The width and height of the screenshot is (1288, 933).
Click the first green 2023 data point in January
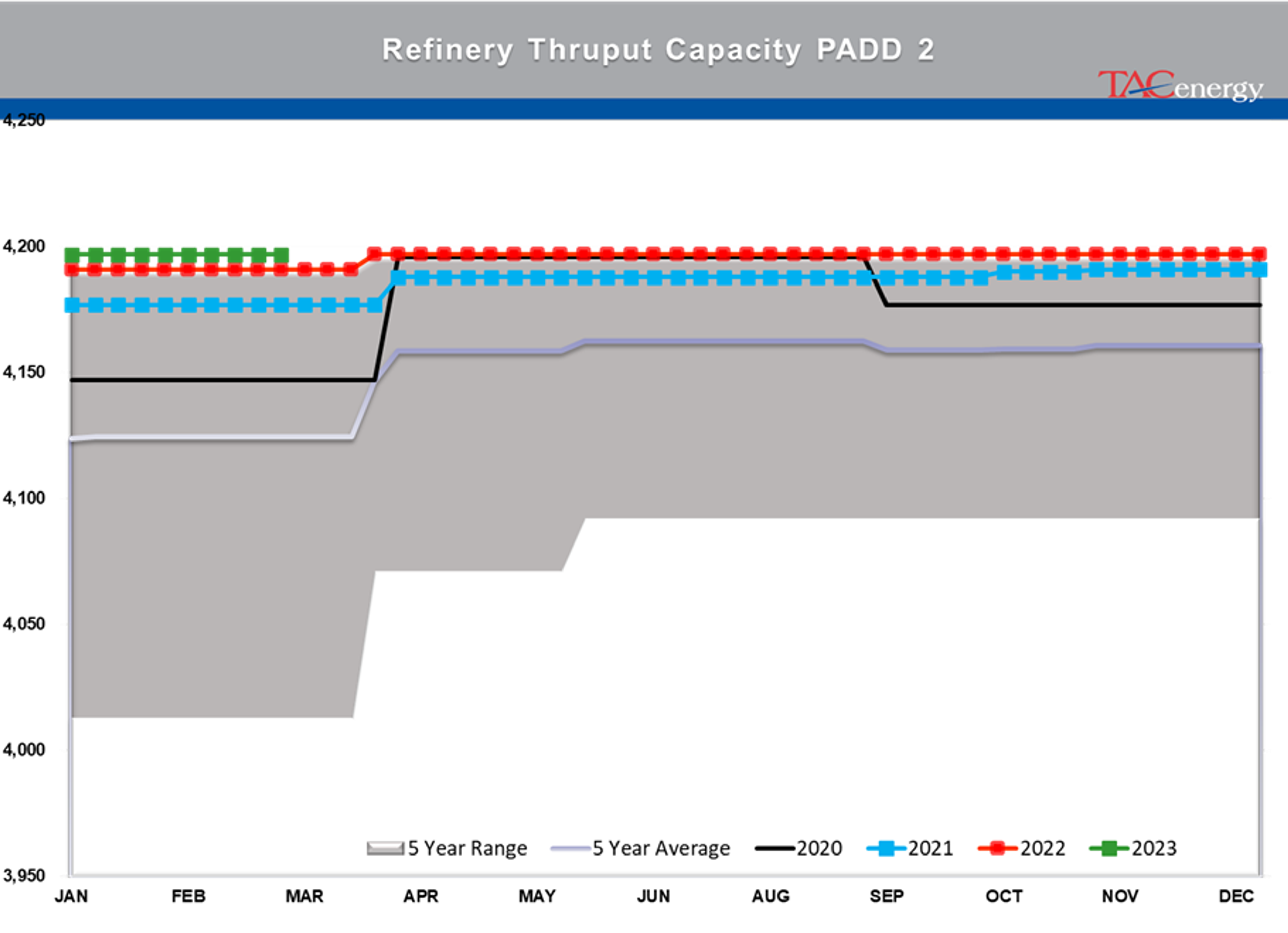pos(72,256)
